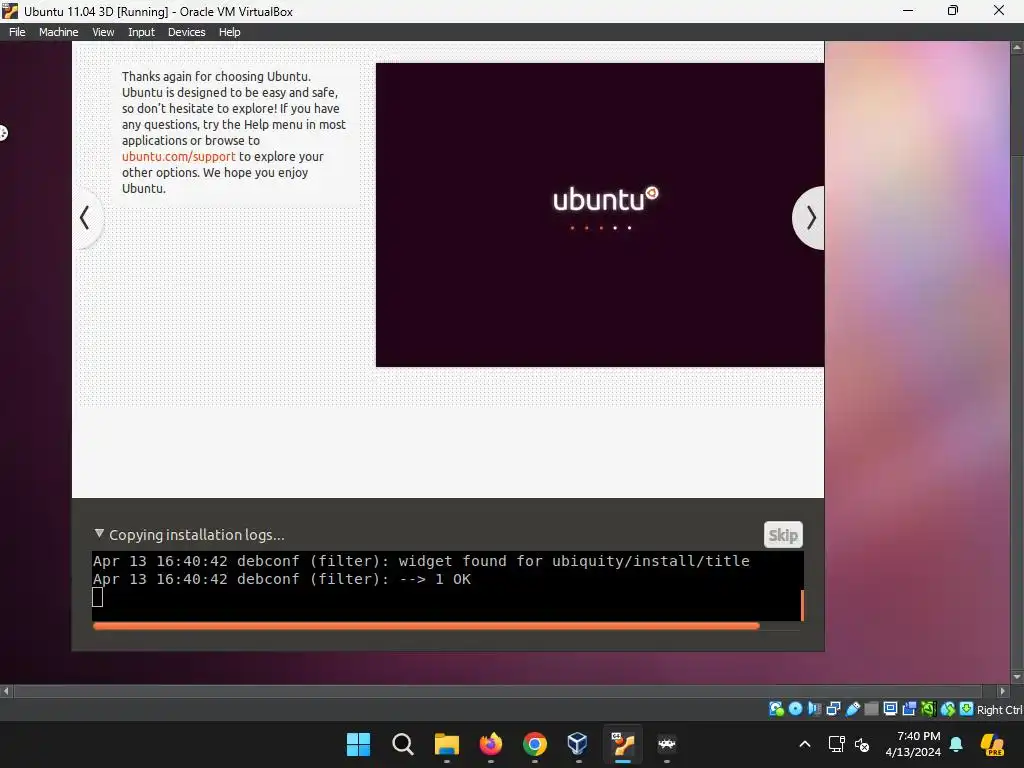Open the network adapters status icon
The height and width of the screenshot is (768, 1024).
tap(833, 709)
